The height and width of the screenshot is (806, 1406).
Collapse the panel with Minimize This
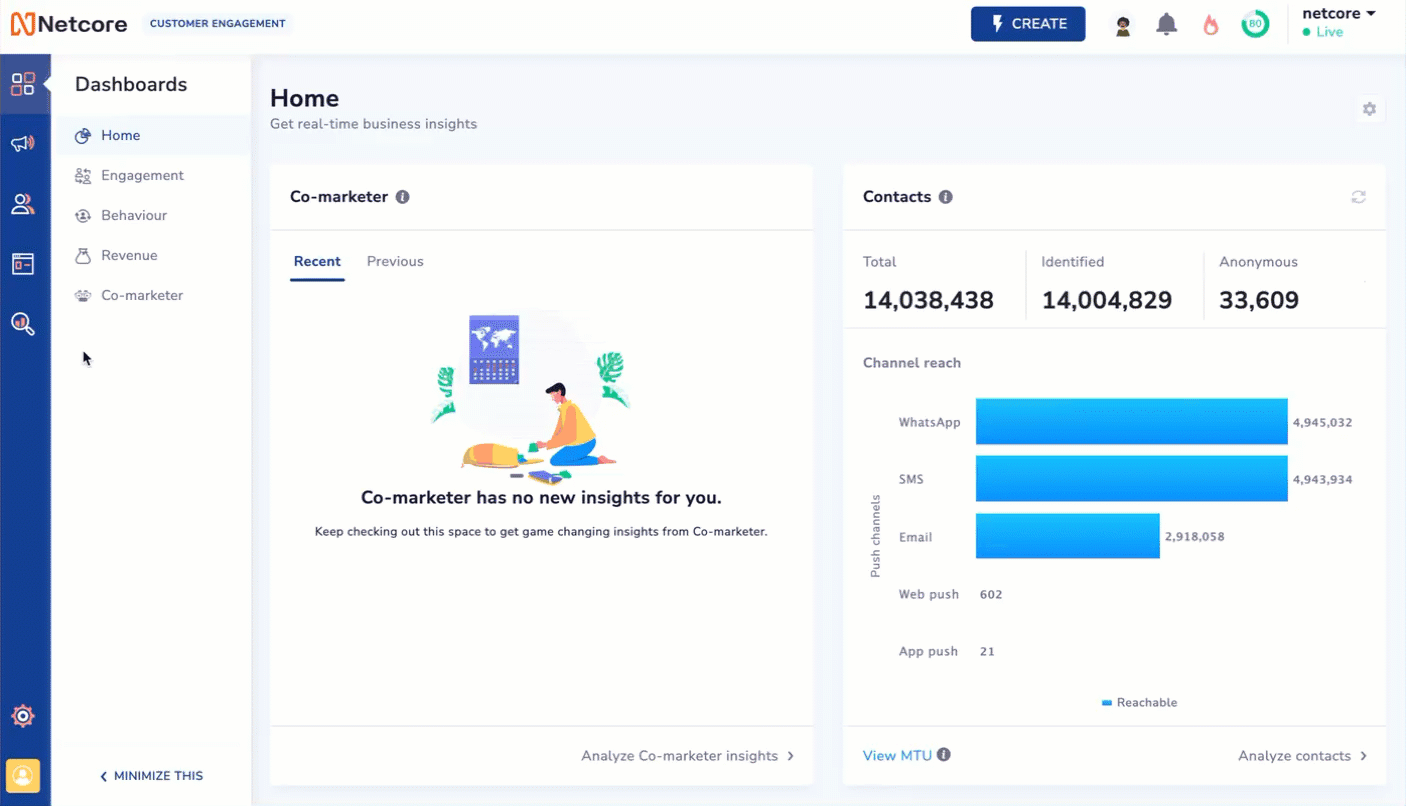[x=151, y=776]
